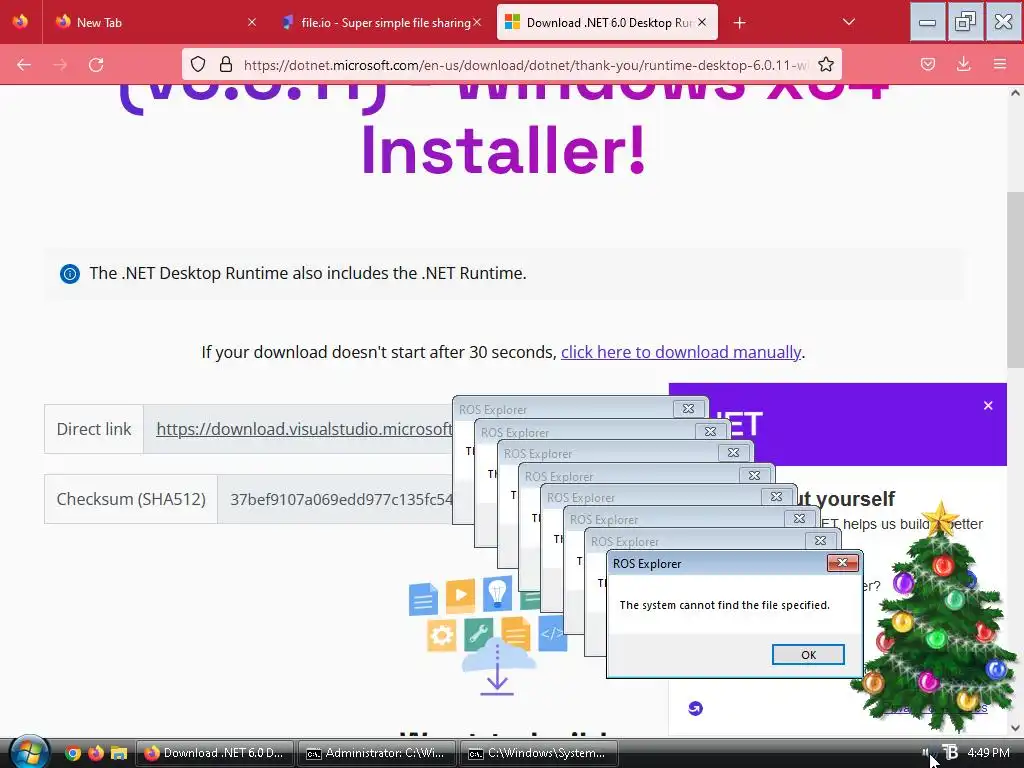The image size is (1024, 768).
Task: Close the frontmost ROS Explorer dialog
Action: pos(842,563)
